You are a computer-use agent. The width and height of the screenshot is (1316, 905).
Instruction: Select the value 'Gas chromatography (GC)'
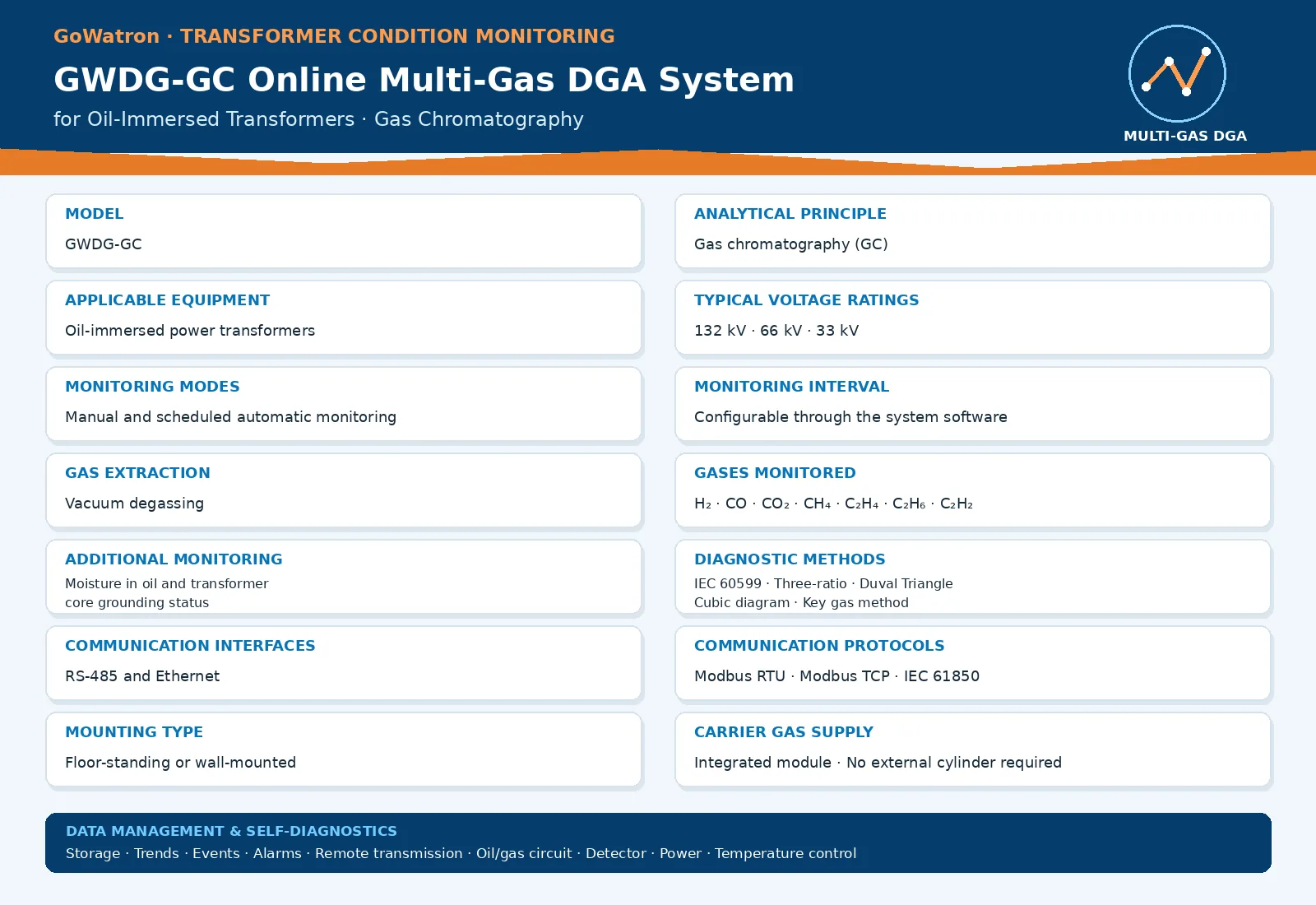[x=791, y=244]
